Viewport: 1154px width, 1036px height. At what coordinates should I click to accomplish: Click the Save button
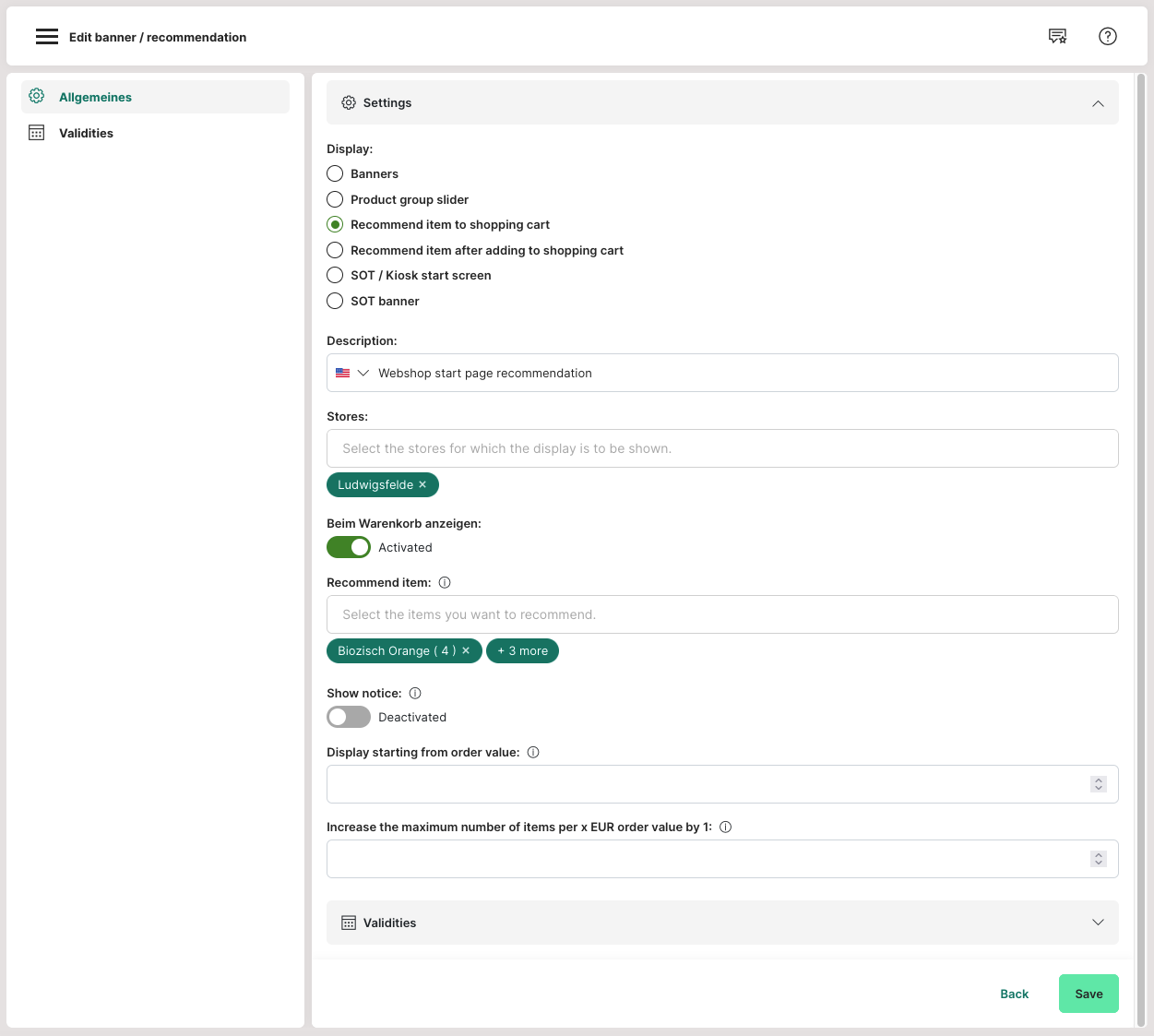(1089, 994)
